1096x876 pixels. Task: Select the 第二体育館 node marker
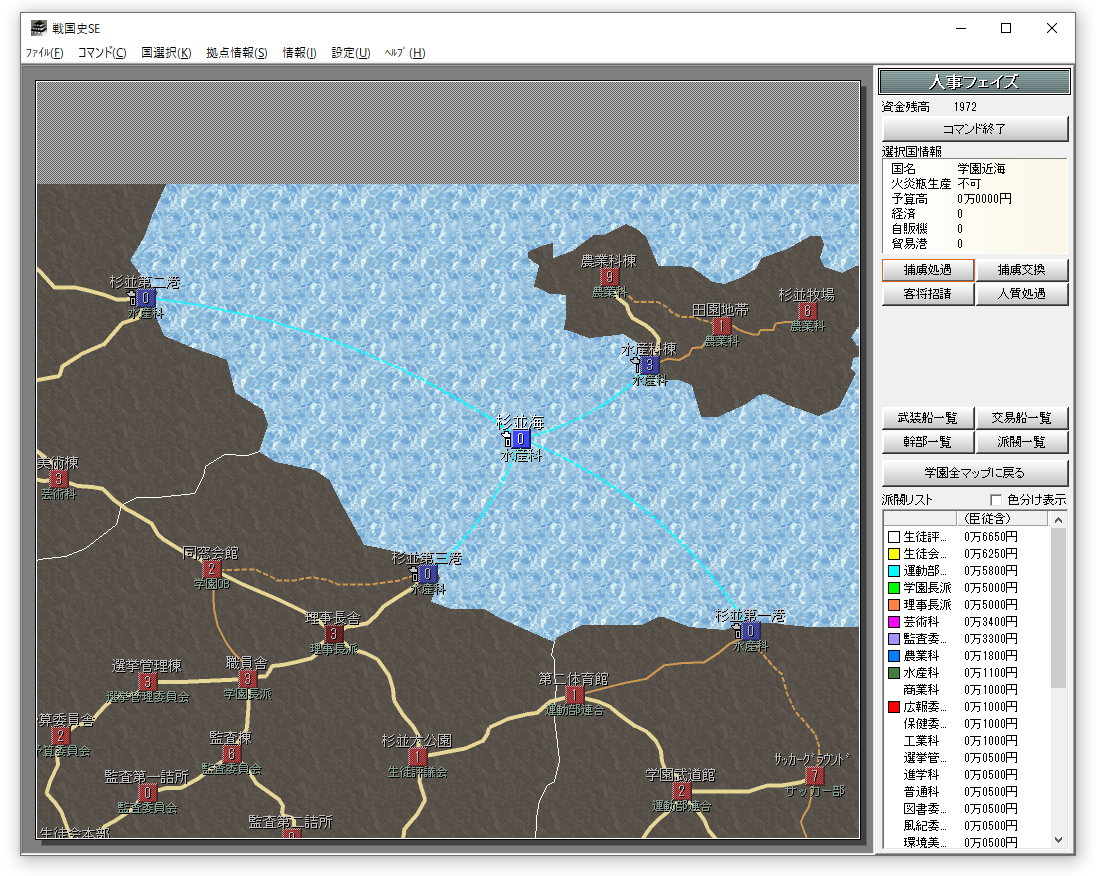click(574, 695)
